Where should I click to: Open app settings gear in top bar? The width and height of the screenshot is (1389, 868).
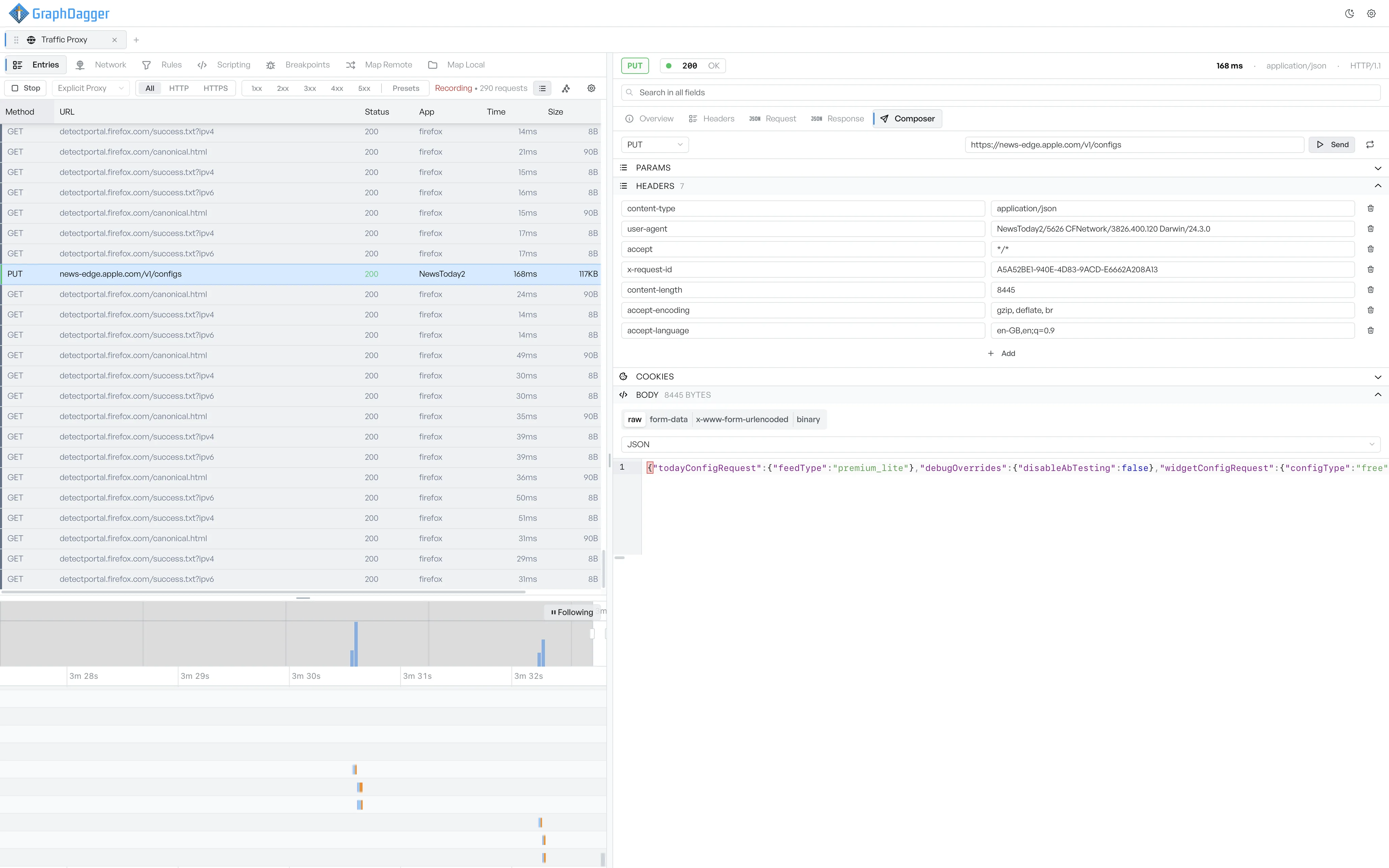(1371, 14)
